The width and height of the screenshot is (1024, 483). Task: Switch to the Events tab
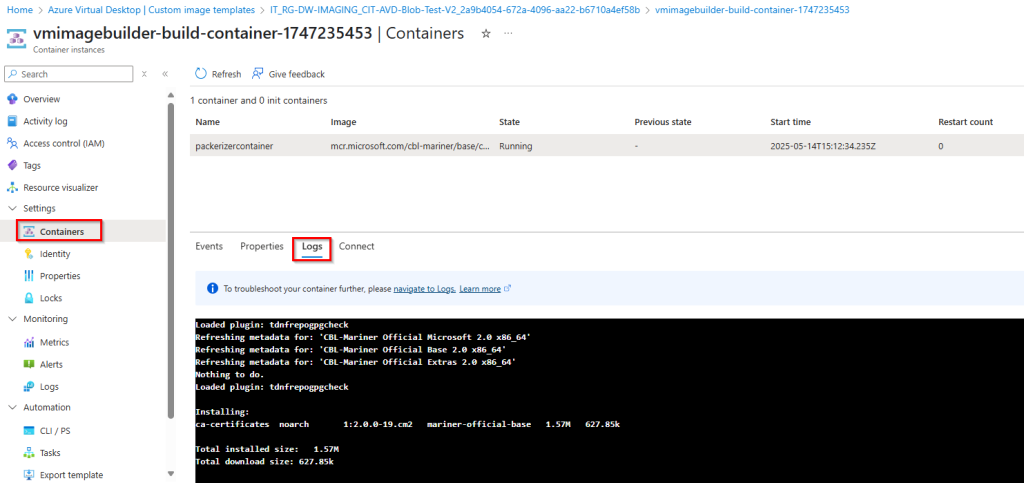209,246
